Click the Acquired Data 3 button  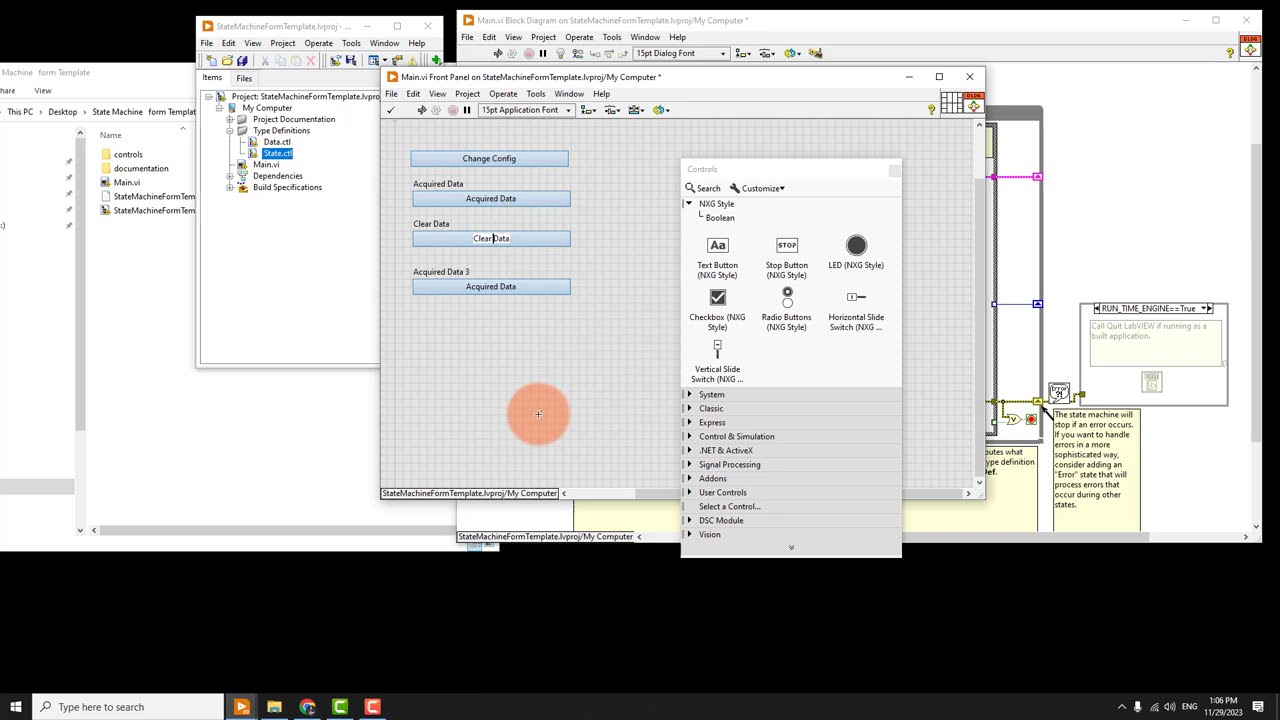[x=491, y=287]
